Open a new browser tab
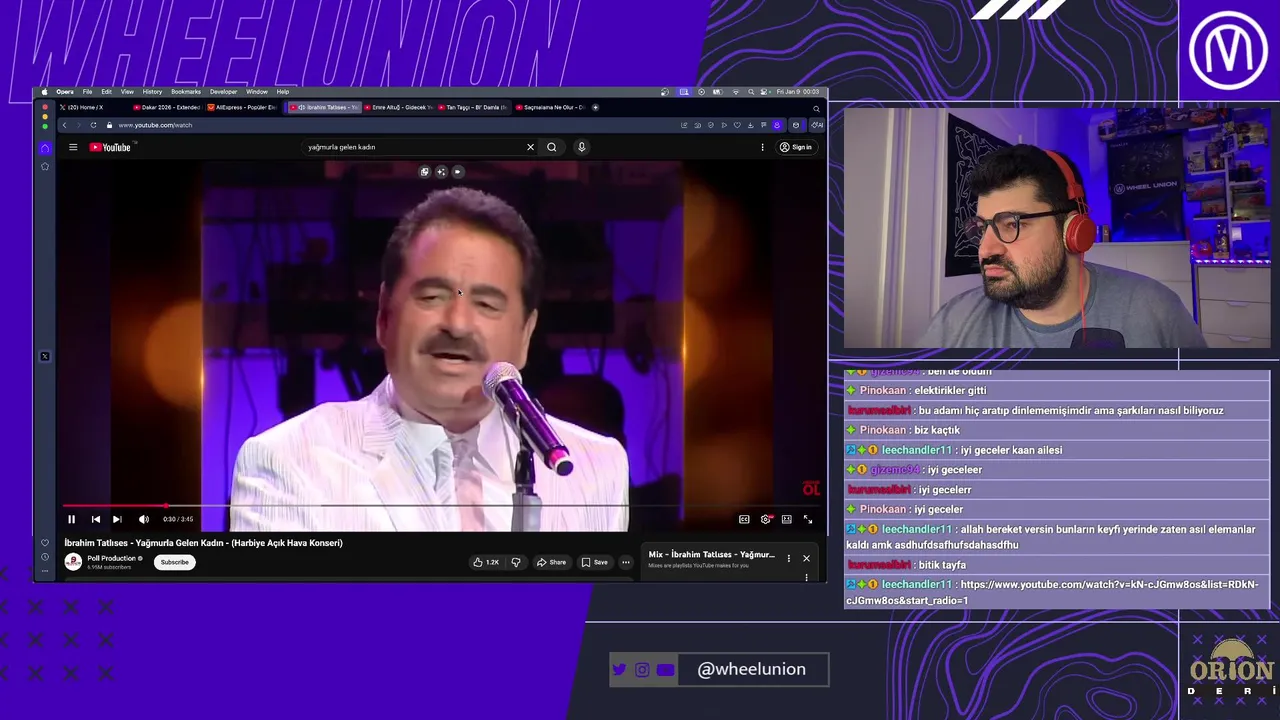Image resolution: width=1280 pixels, height=720 pixels. [x=595, y=107]
